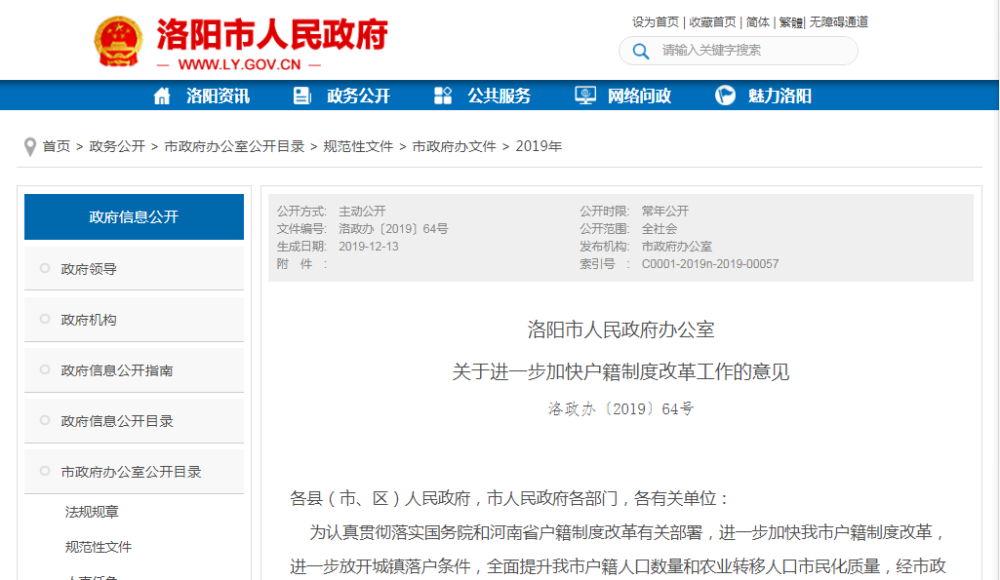Click the search magnifier icon

641,51
